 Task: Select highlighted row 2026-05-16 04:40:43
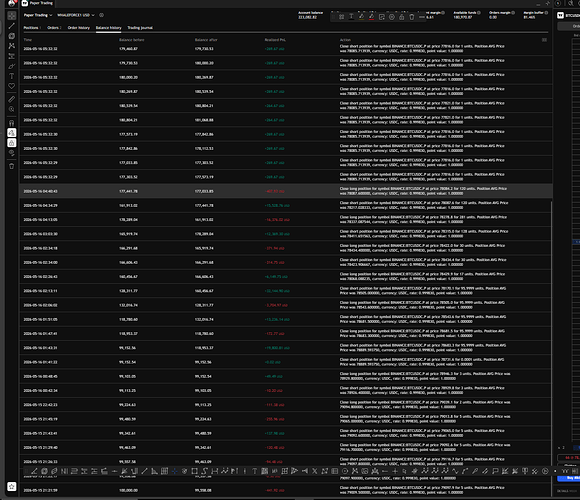(286, 191)
